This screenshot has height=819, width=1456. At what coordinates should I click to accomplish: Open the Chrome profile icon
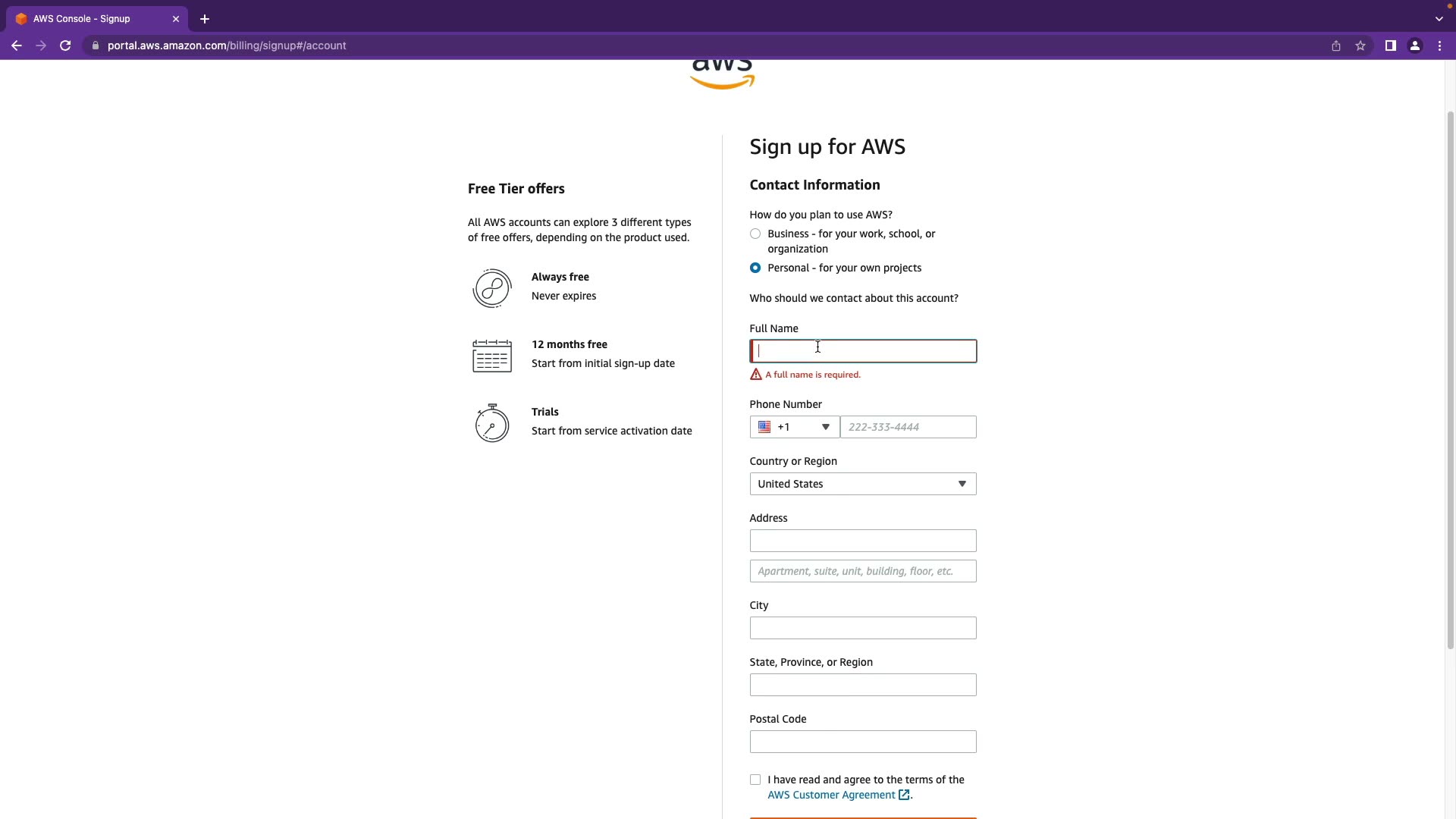[x=1414, y=45]
